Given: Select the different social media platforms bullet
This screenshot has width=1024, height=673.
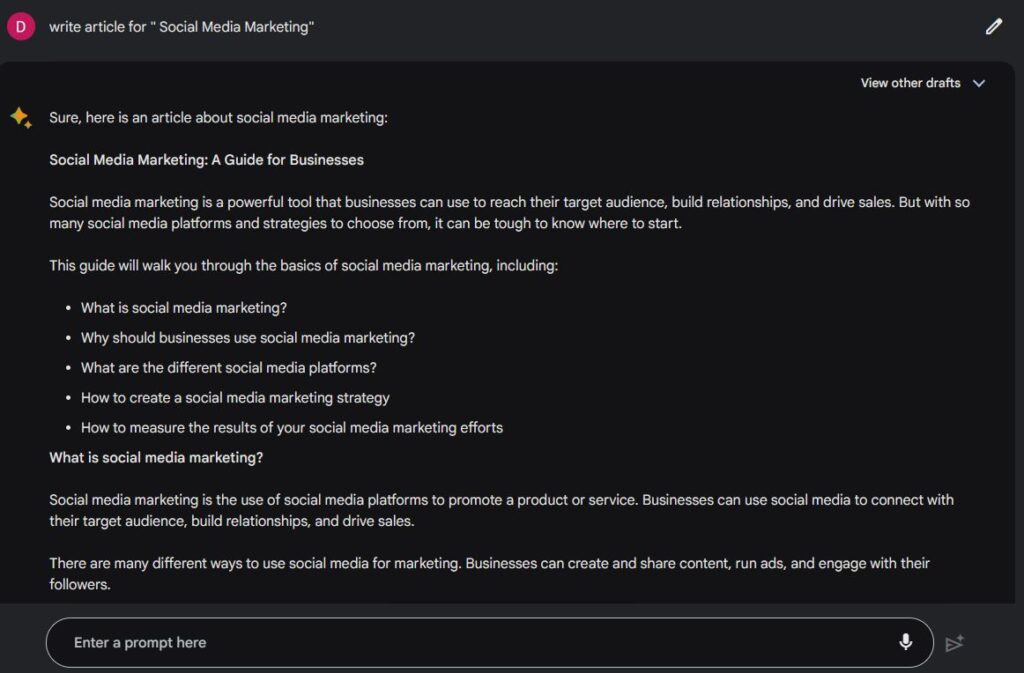Looking at the screenshot, I should [x=229, y=368].
